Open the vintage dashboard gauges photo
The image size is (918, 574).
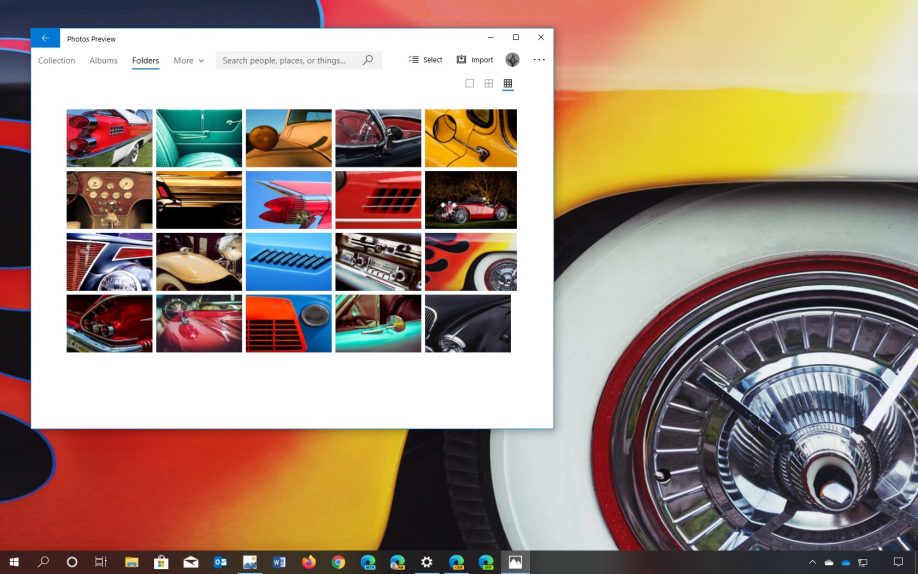(x=109, y=200)
